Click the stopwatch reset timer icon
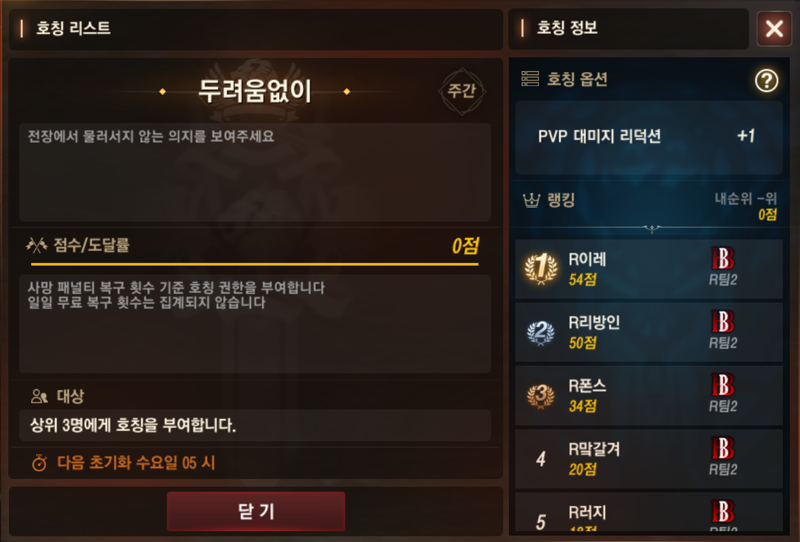This screenshot has height=542, width=800. 39,463
